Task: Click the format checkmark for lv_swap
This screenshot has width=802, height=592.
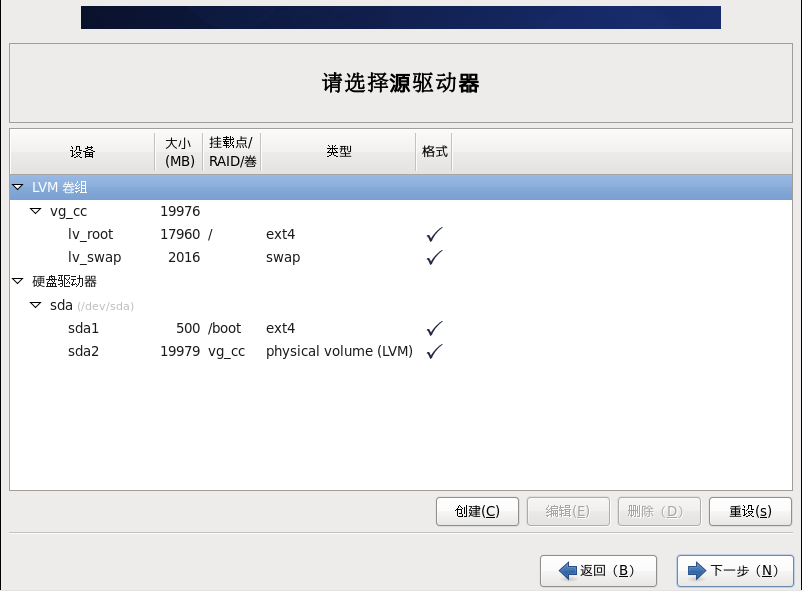Action: [434, 257]
